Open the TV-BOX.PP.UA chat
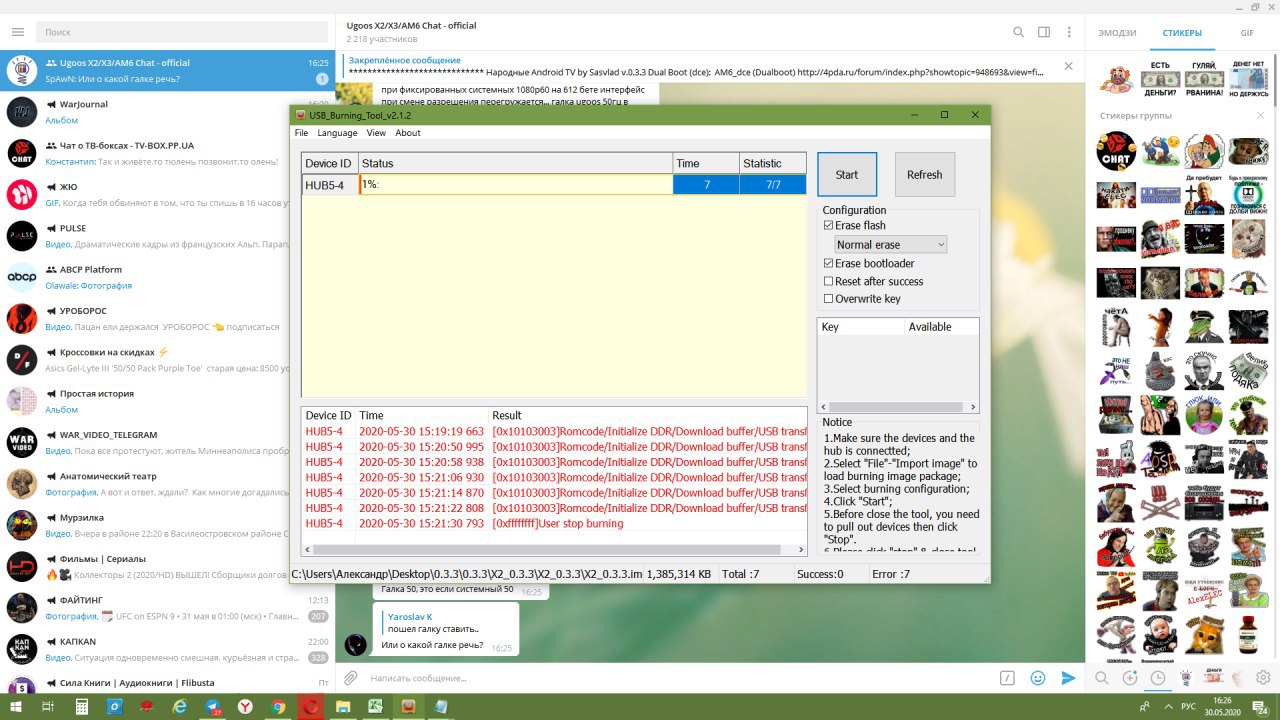The width and height of the screenshot is (1280, 720). [167, 152]
